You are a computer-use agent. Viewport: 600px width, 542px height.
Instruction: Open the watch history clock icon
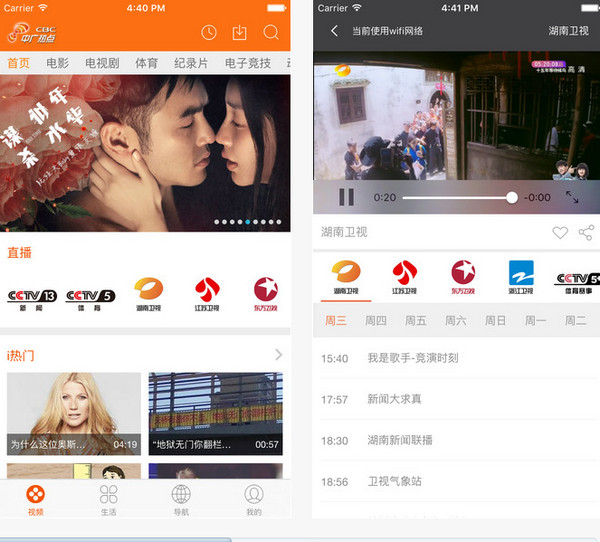[x=209, y=33]
